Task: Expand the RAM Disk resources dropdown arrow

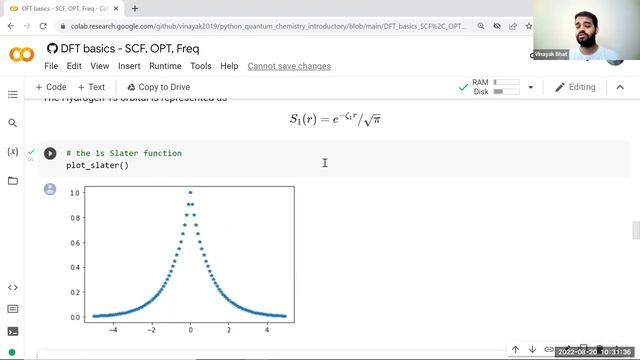Action: (x=531, y=87)
